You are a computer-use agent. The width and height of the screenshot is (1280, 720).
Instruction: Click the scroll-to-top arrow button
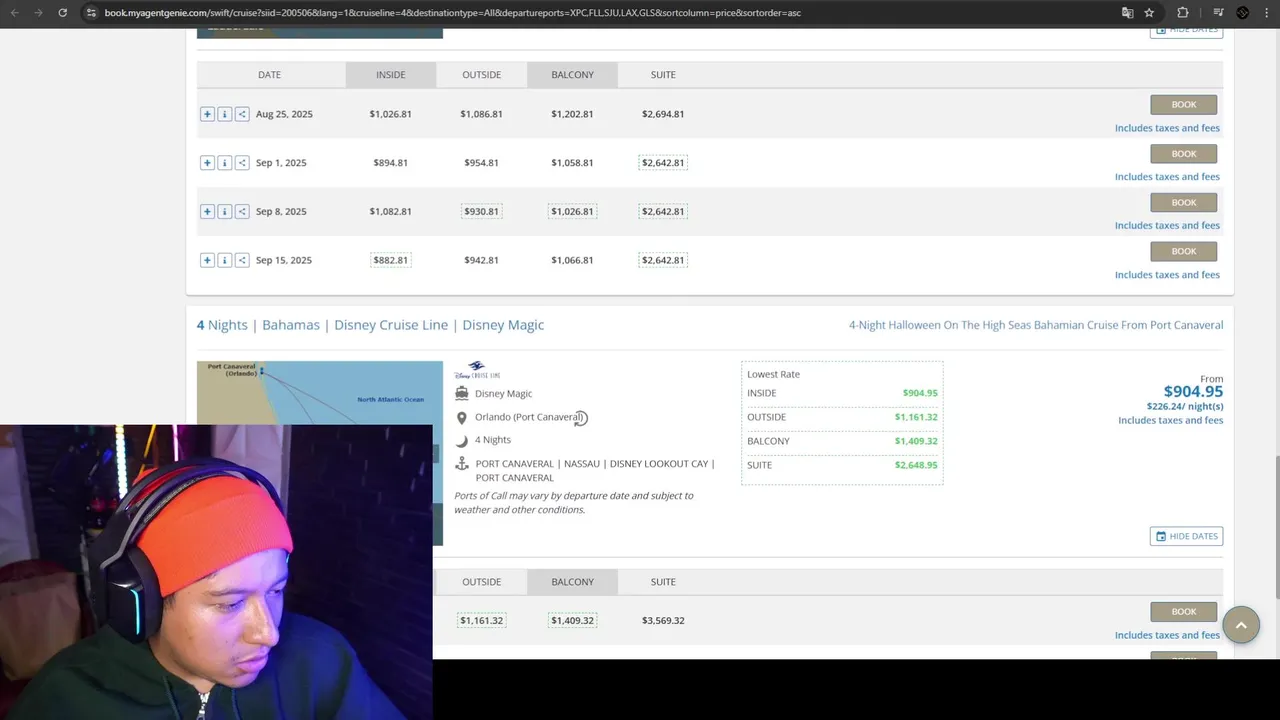pos(1241,625)
